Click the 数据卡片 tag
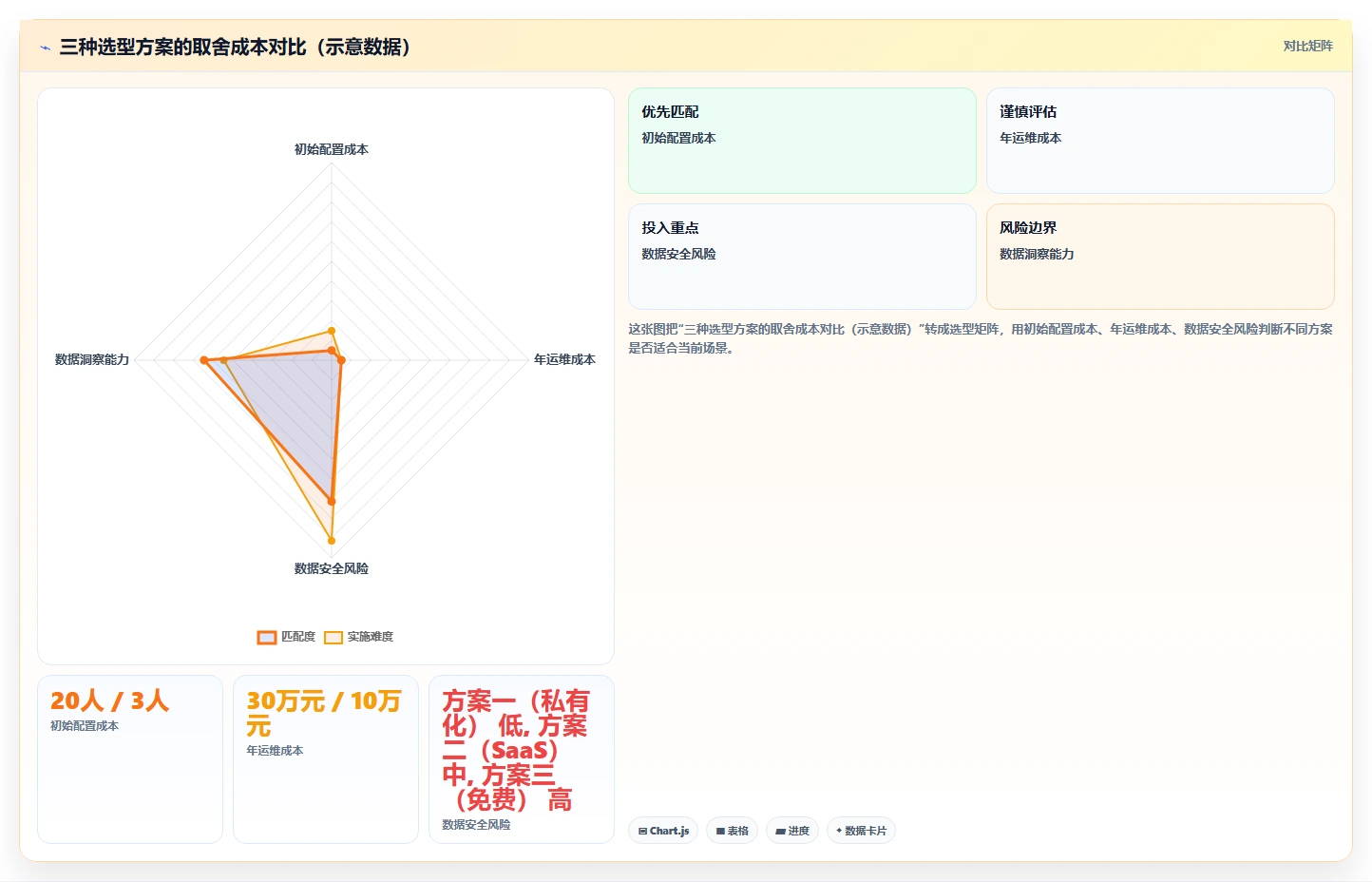Viewport: 1372px width, 882px height. 861,831
